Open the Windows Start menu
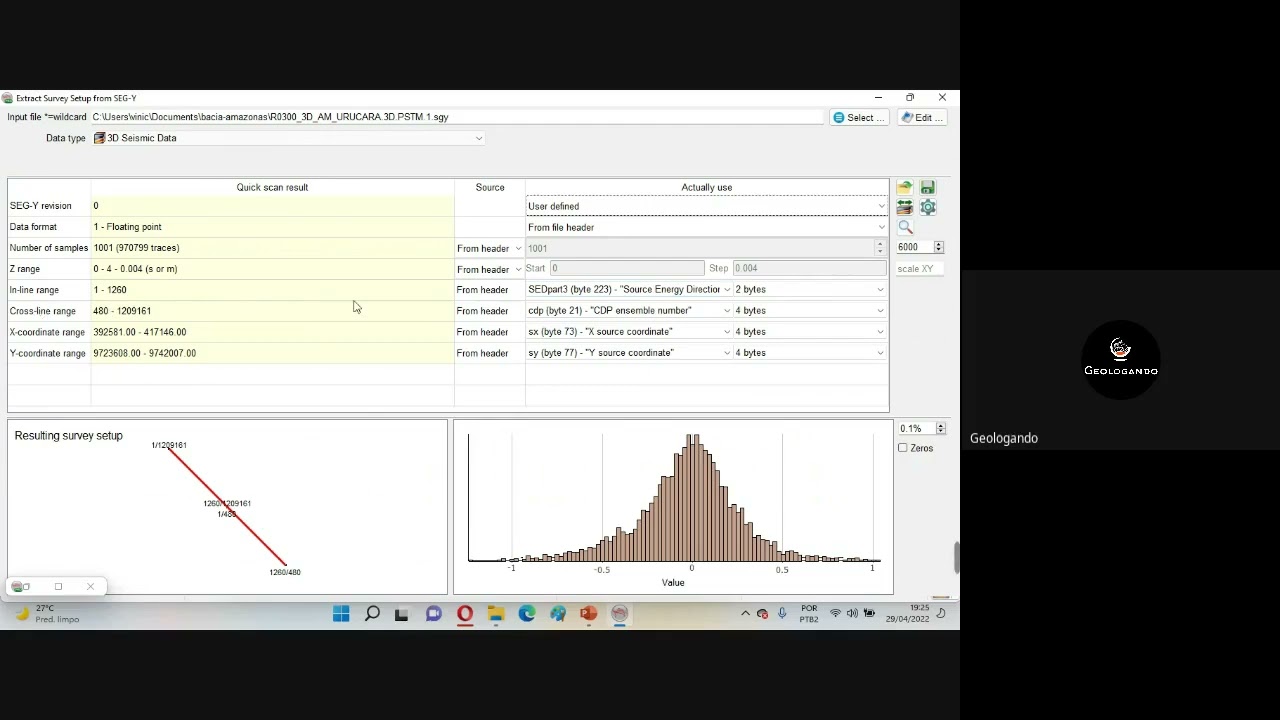Screen dimensions: 1280x720 click(341, 613)
